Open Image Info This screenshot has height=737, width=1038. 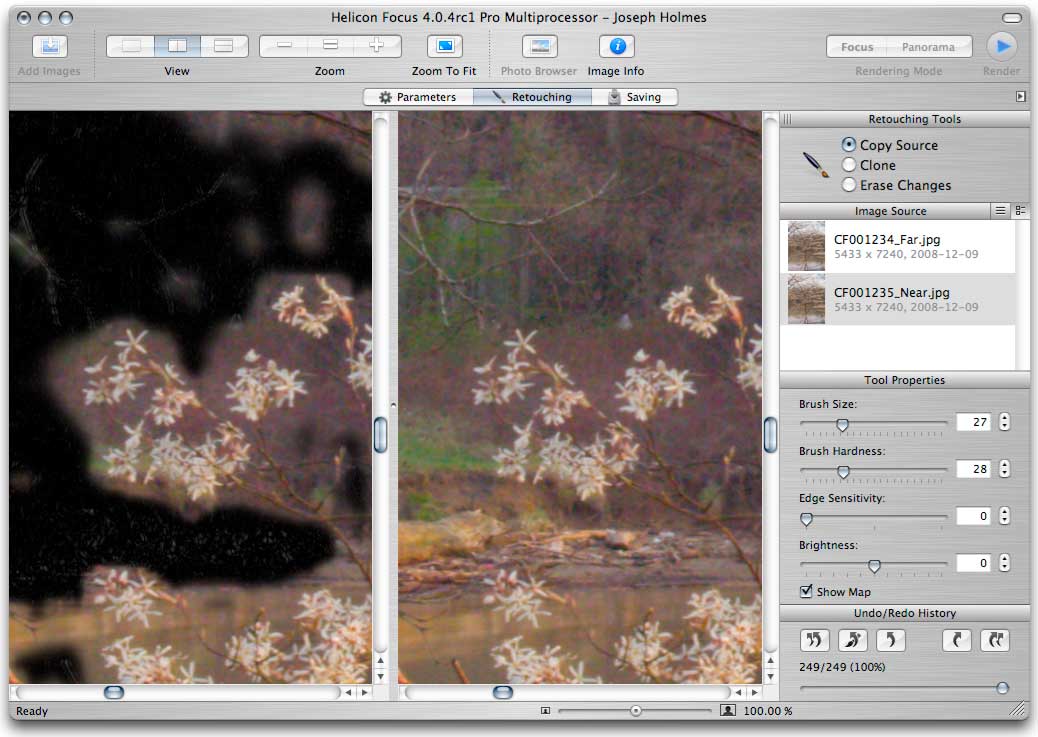point(616,46)
